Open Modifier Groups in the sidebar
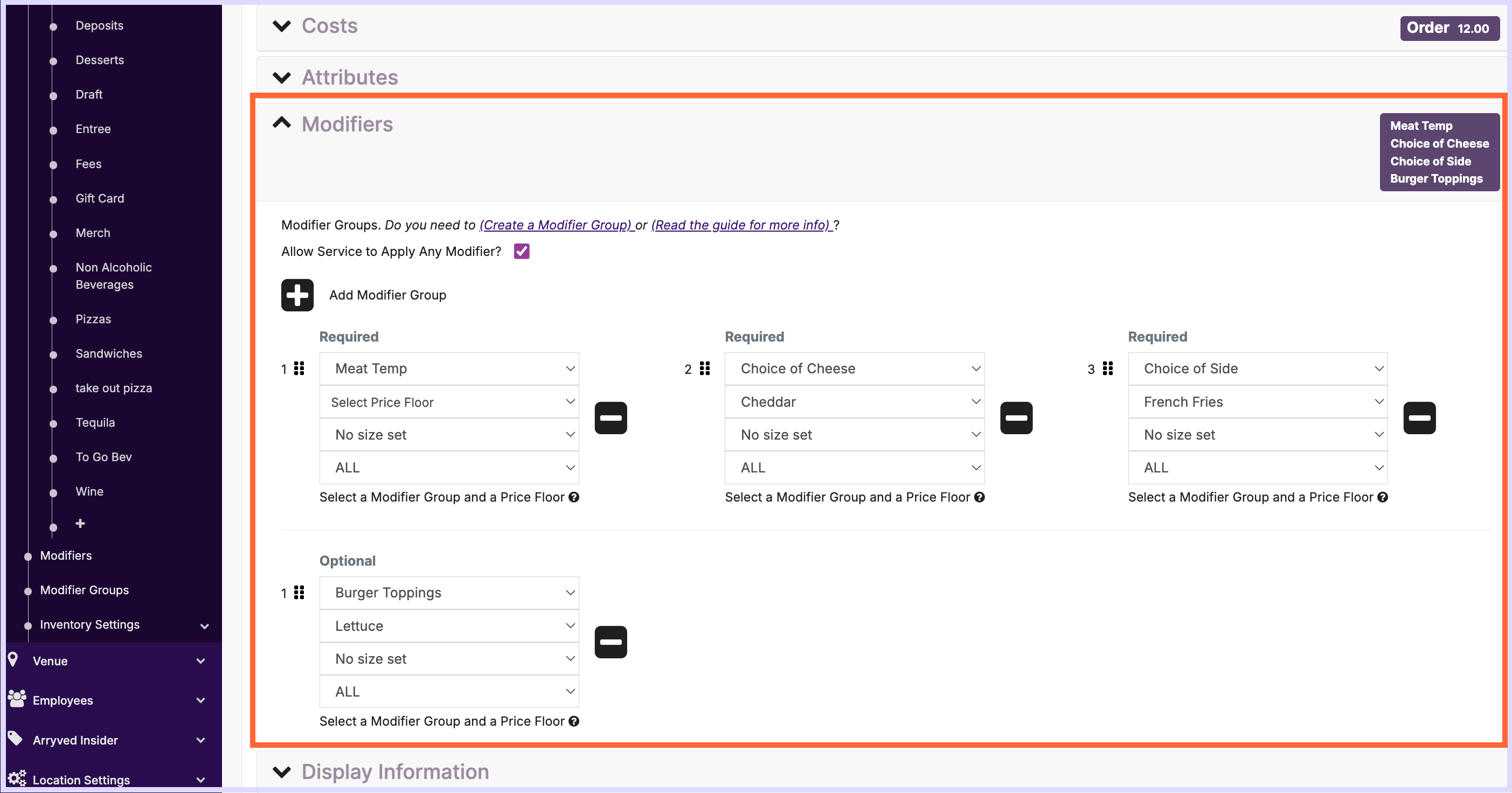 [85, 590]
